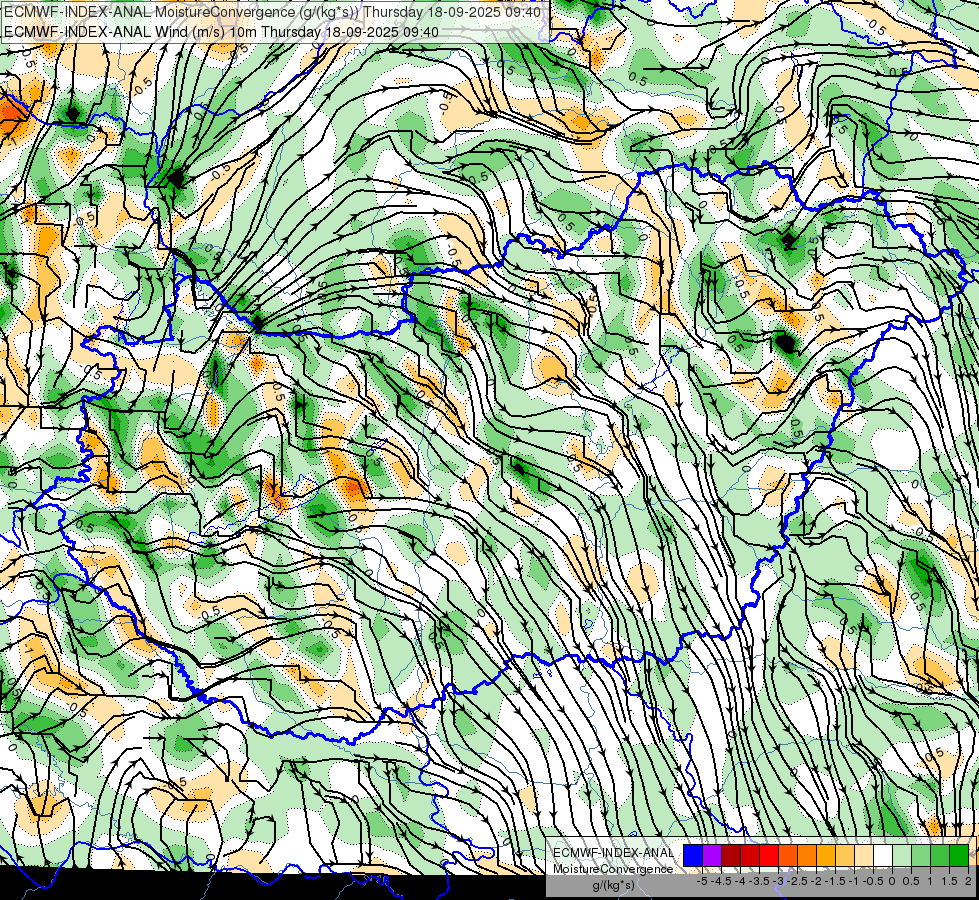979x900 pixels.
Task: Click the purple legend swatch from -5 to -4.5
Action: (x=712, y=856)
